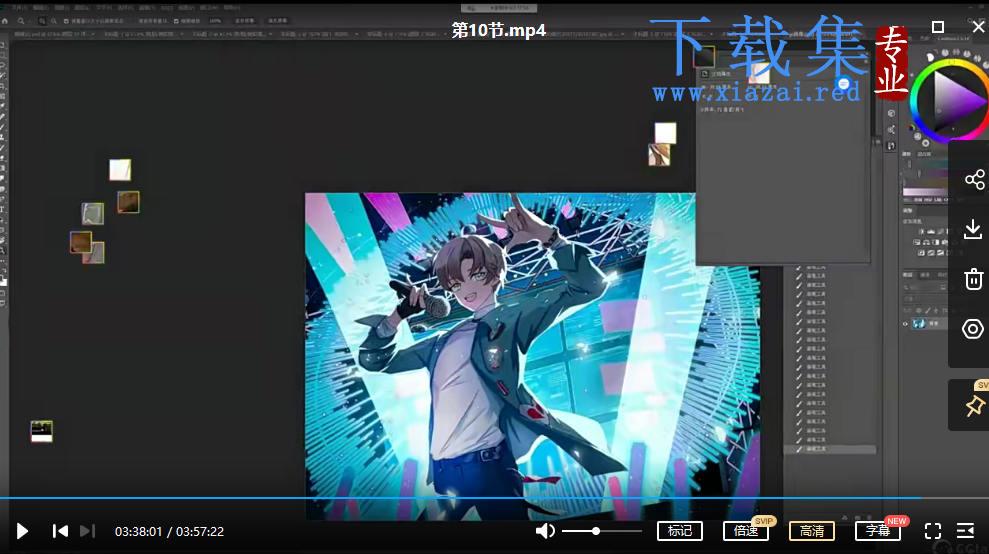This screenshot has height=554, width=989.
Task: Jump to the previous video
Action: pos(61,531)
